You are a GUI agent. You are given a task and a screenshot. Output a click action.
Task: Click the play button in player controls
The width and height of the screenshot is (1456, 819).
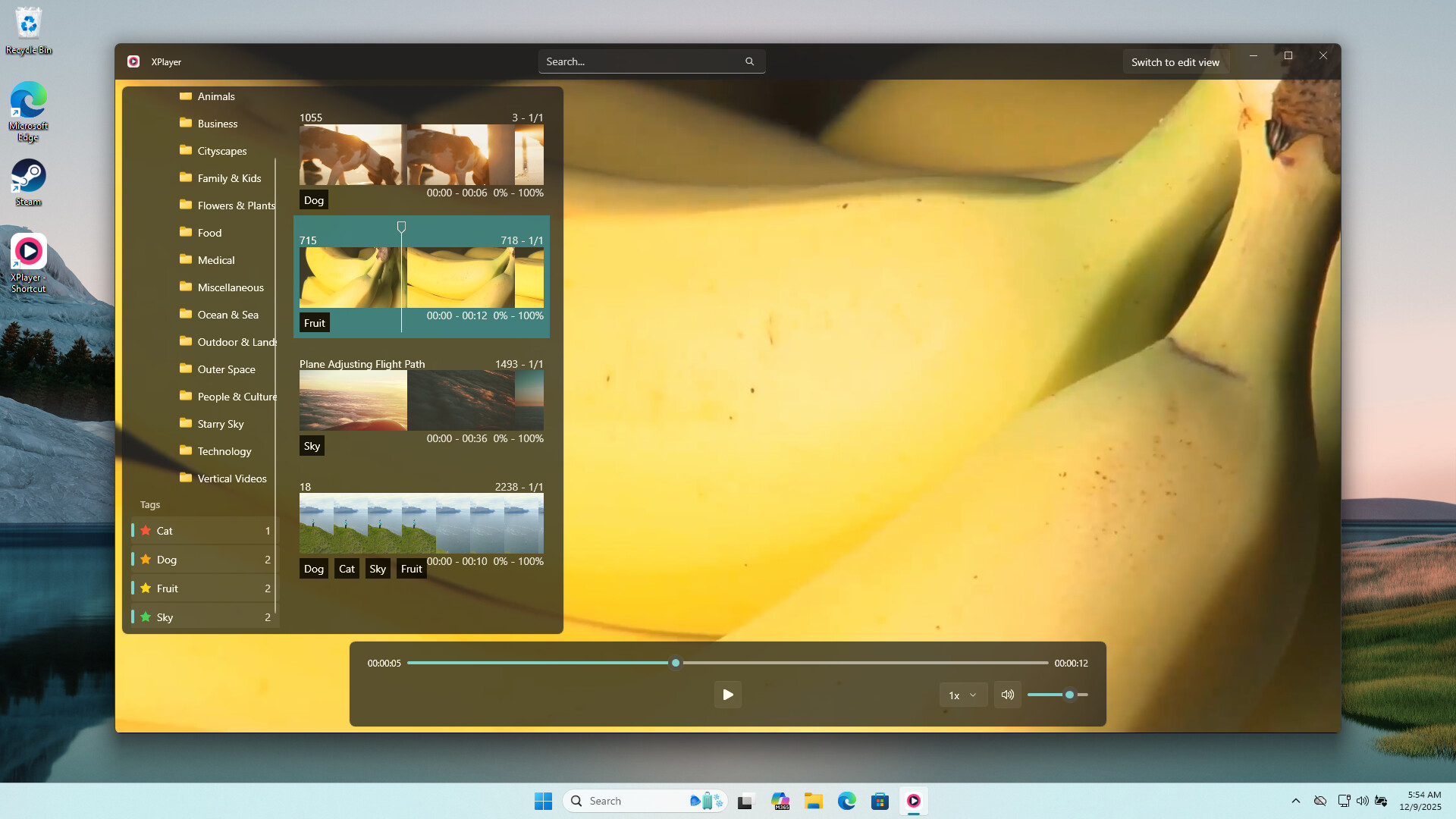727,695
